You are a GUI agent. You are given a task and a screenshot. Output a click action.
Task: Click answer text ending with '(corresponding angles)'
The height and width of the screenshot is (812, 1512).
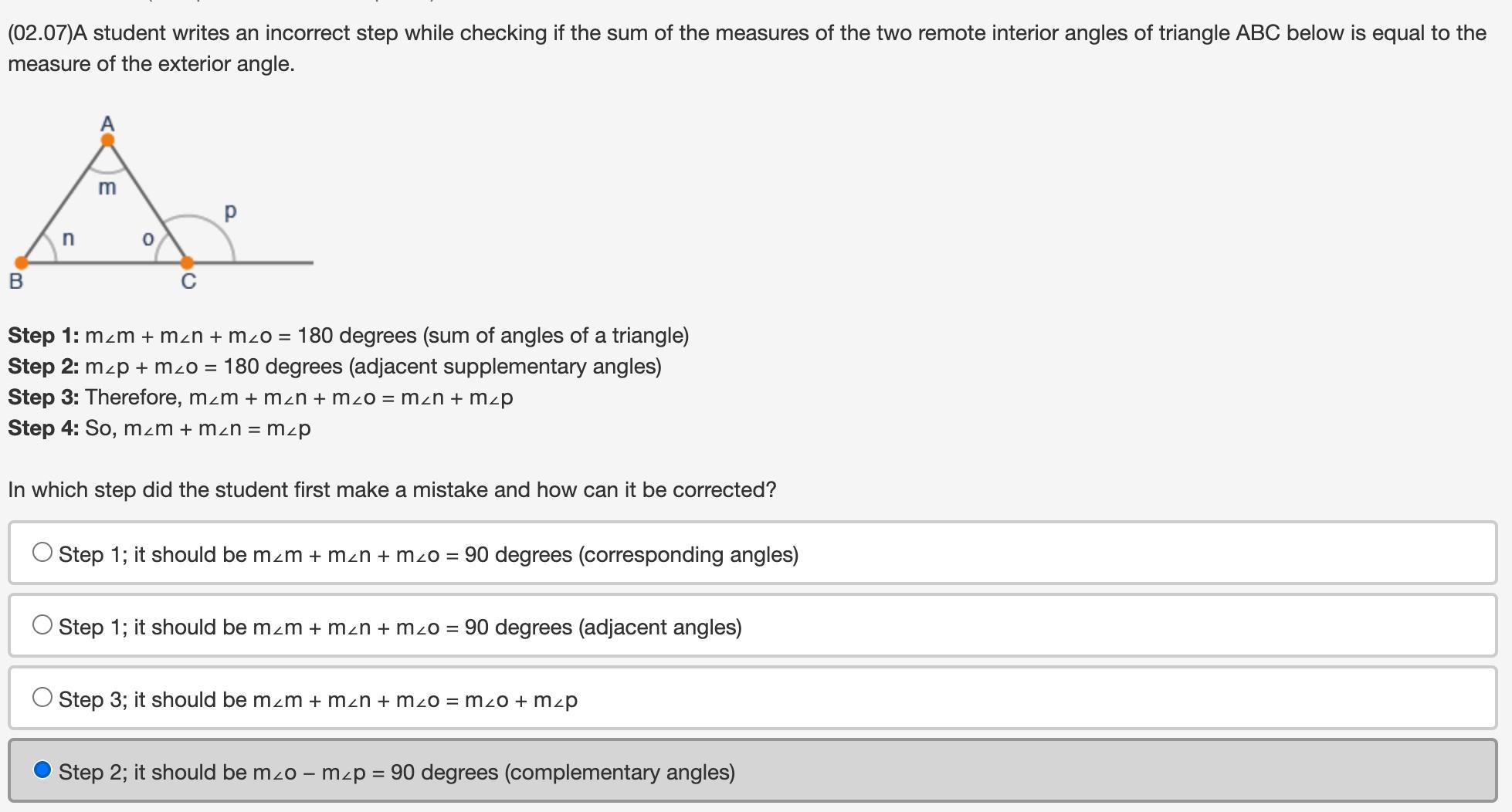tap(429, 555)
